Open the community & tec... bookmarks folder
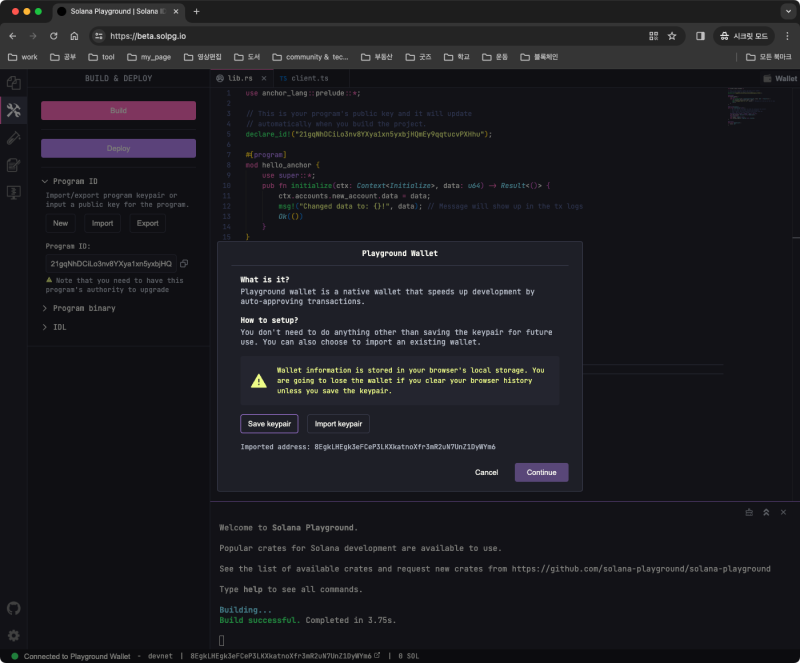This screenshot has width=800, height=663. click(310, 57)
